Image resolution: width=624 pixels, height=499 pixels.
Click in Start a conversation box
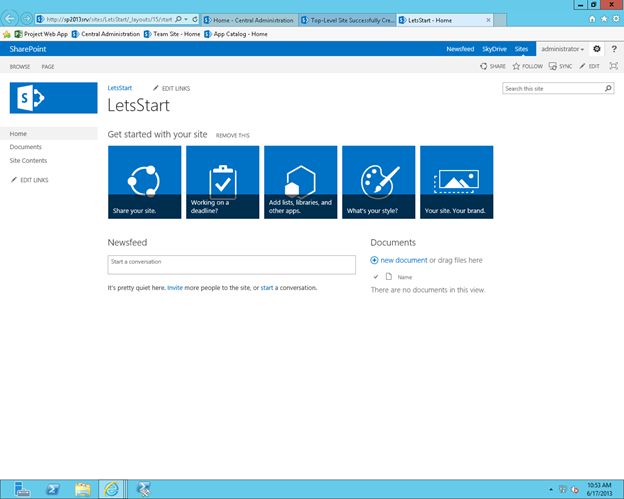click(x=232, y=265)
